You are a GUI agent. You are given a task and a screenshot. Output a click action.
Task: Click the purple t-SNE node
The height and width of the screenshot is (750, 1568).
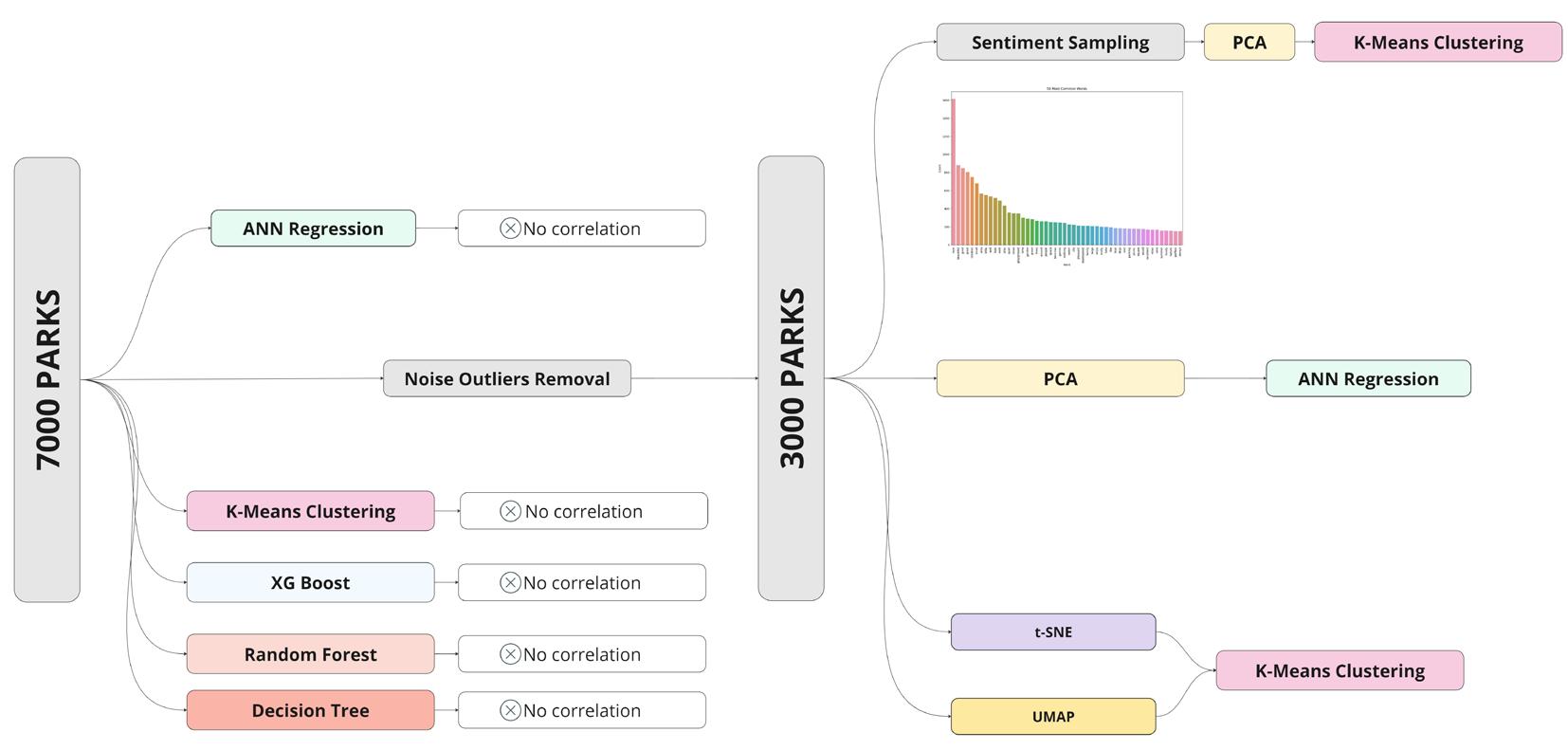click(1052, 631)
